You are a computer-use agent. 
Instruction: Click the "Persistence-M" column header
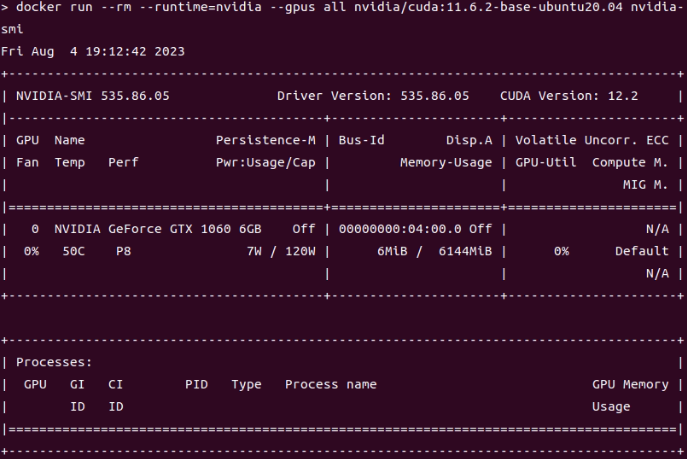(x=266, y=140)
